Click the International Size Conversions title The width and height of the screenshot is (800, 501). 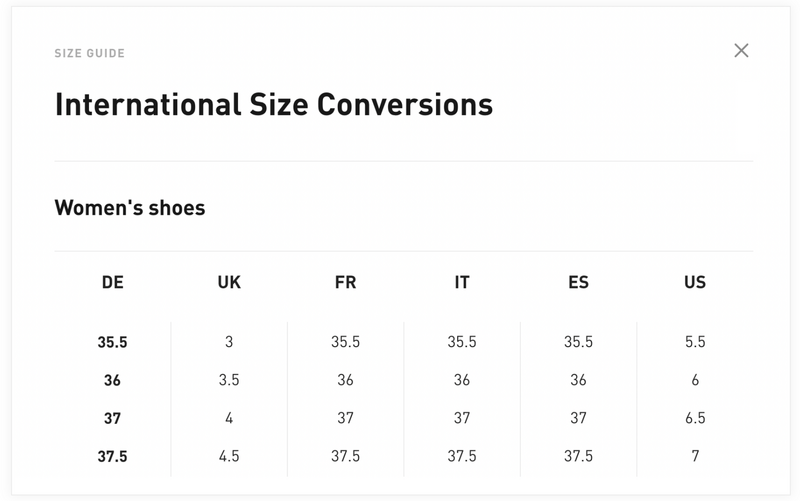273,104
